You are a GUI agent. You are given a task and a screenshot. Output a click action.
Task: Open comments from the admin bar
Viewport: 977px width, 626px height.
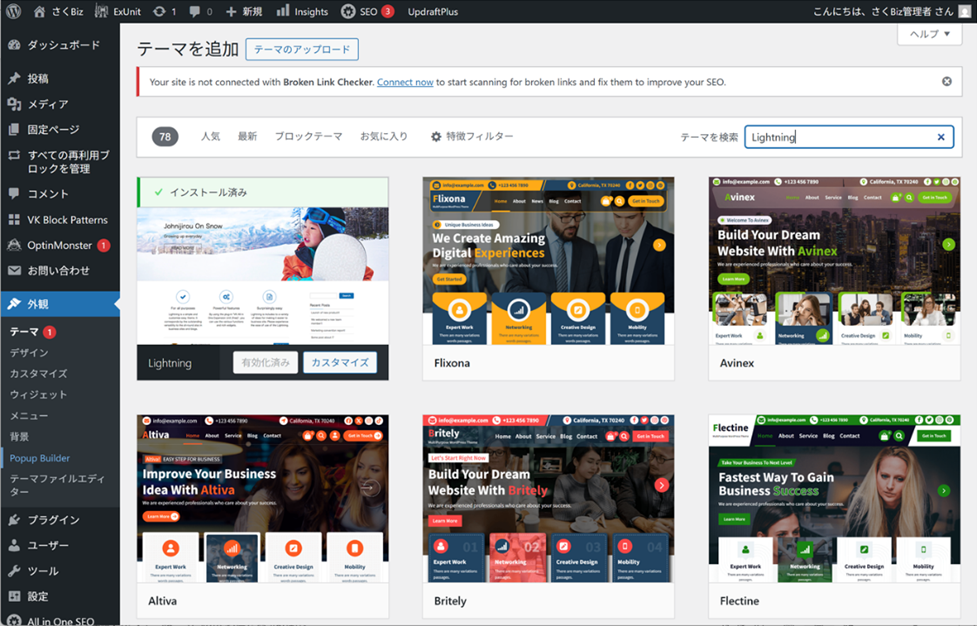point(201,11)
